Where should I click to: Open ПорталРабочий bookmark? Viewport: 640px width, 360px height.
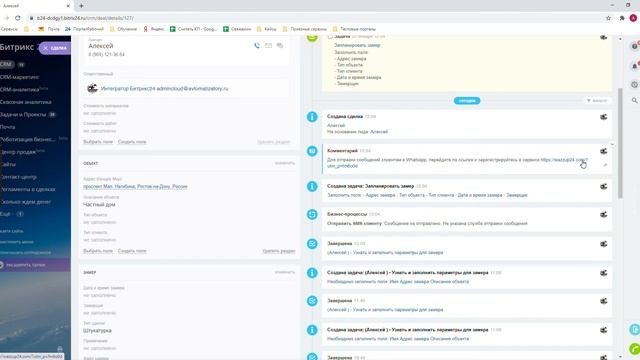click(x=84, y=29)
